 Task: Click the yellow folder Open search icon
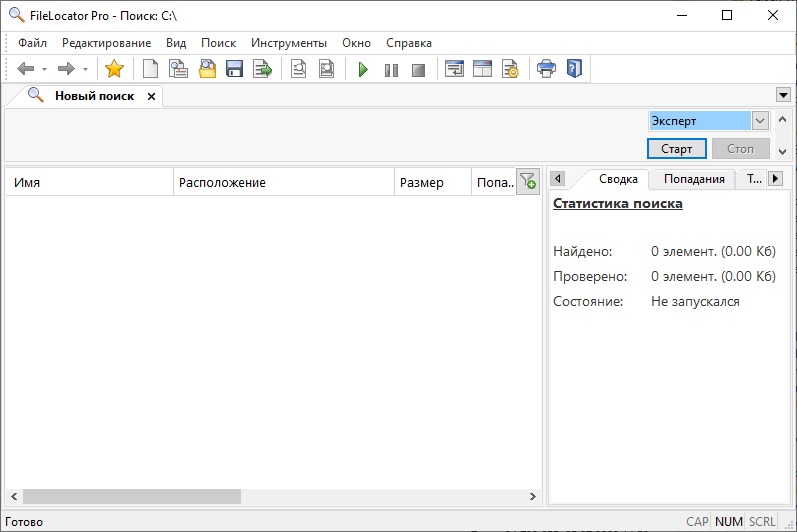(x=207, y=69)
